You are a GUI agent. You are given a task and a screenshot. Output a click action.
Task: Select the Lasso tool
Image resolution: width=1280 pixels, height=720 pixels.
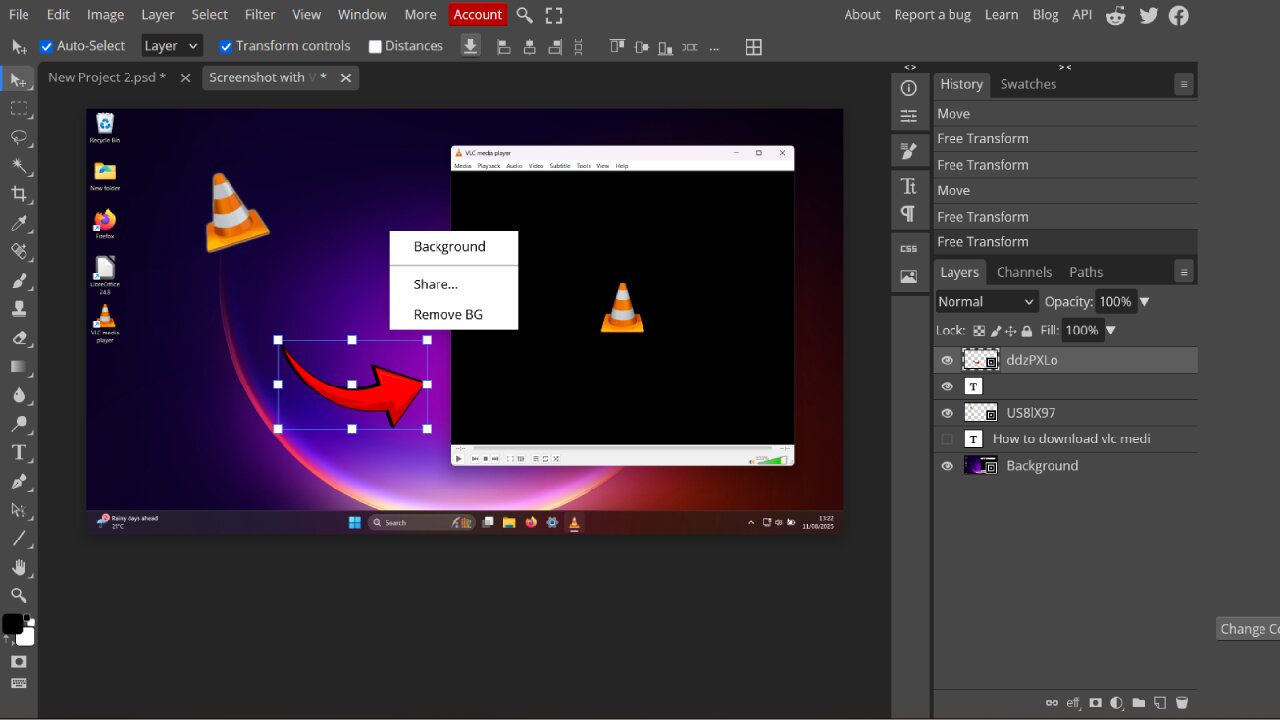(x=18, y=137)
